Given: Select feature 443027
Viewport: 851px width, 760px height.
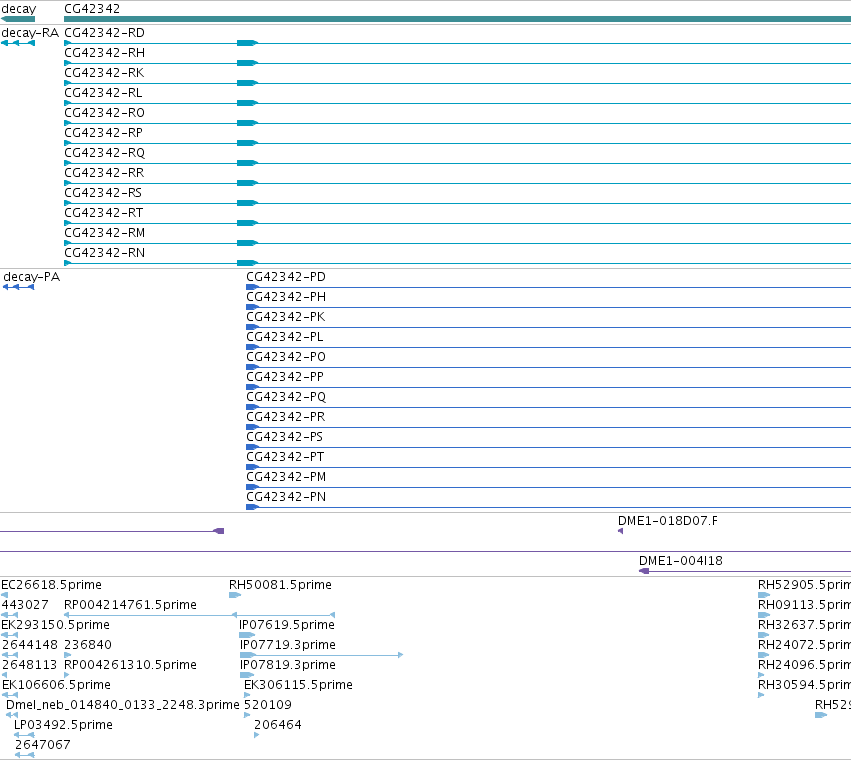Looking at the screenshot, I should (25, 605).
